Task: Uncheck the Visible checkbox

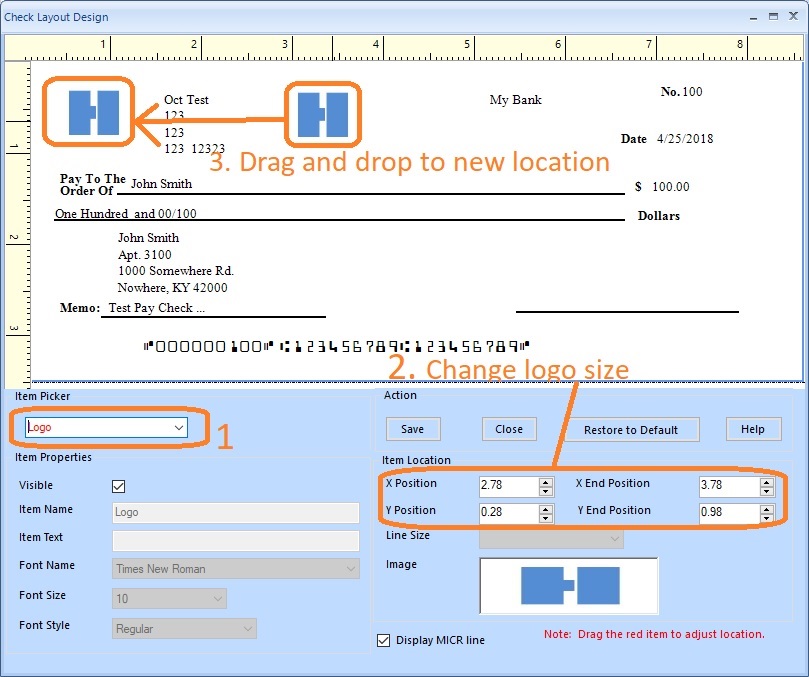Action: (119, 486)
